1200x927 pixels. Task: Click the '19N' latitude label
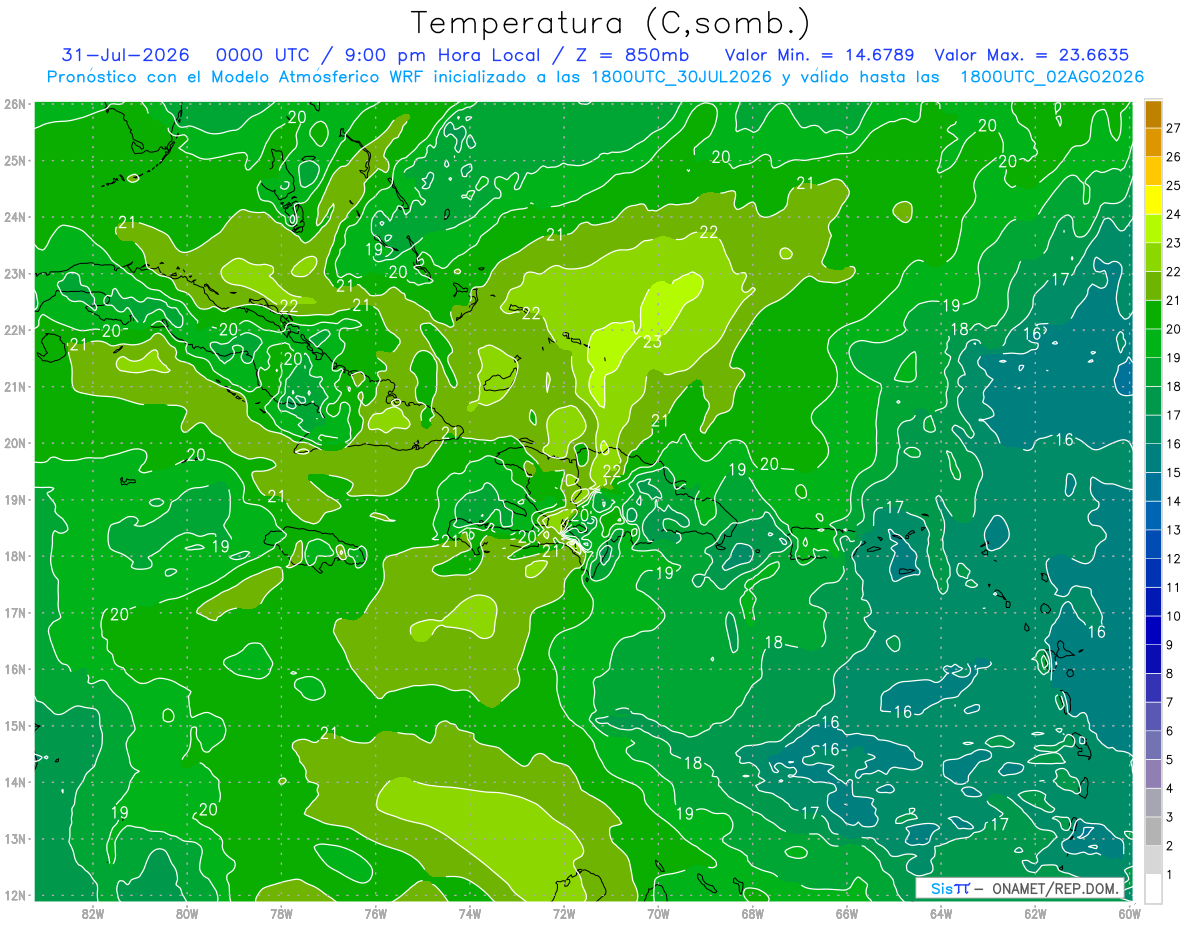click(x=14, y=499)
